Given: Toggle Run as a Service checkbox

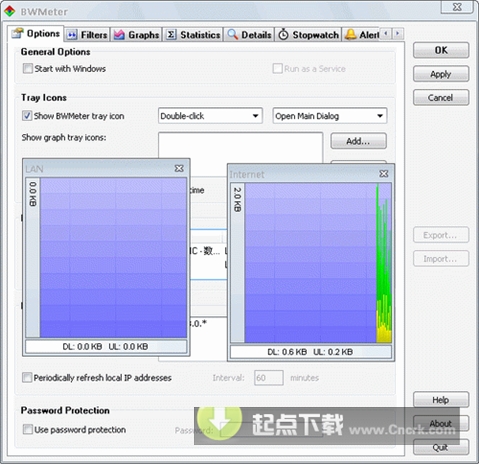Looking at the screenshot, I should pos(277,69).
